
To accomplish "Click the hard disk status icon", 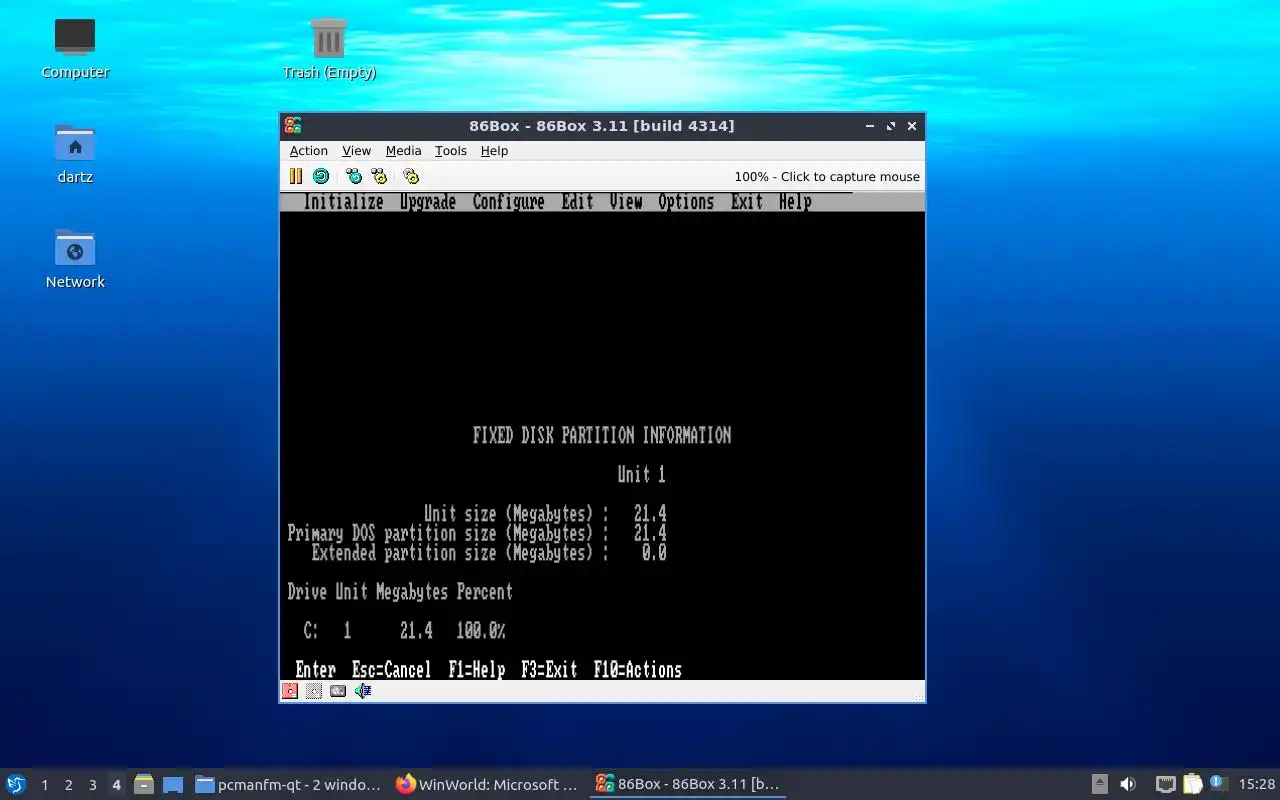I will coord(338,691).
